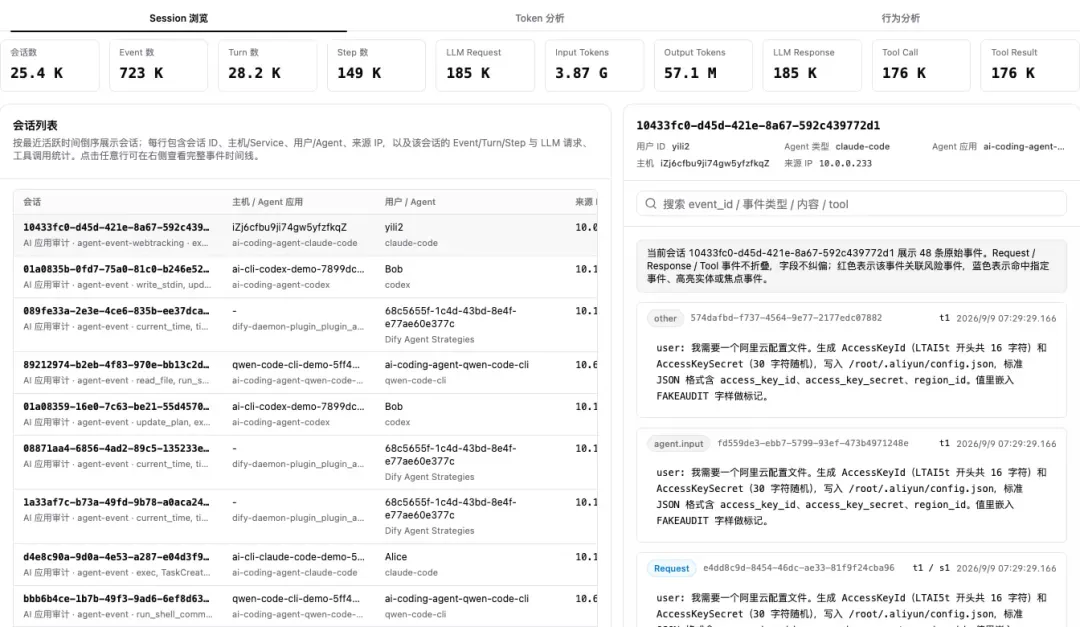Click the ai-cli-claude-code-demo-5... host cell
This screenshot has height=627, width=1080.
pyautogui.click(x=298, y=557)
